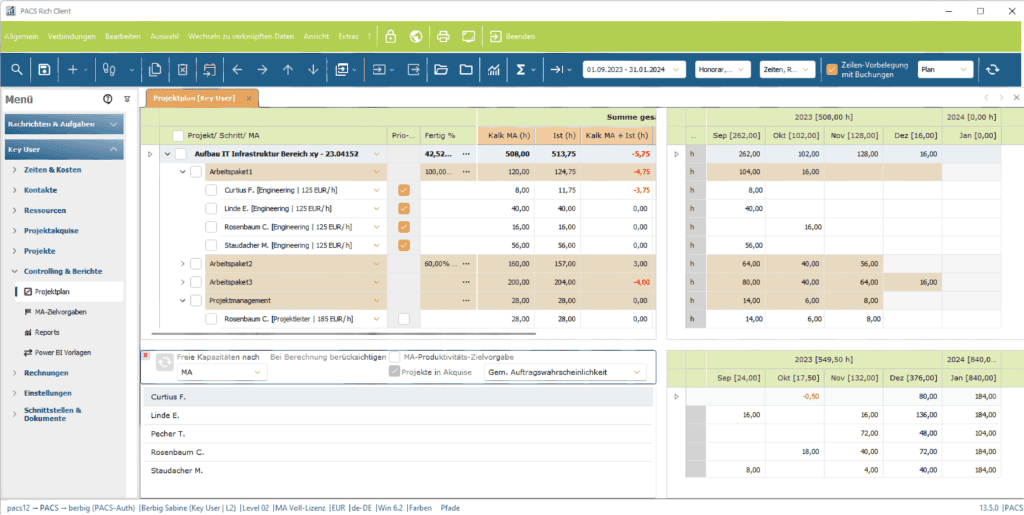1024x515 pixels.
Task: Open the date range dropdown 01.09.2023 - 31.01.2024
Action: click(x=634, y=70)
